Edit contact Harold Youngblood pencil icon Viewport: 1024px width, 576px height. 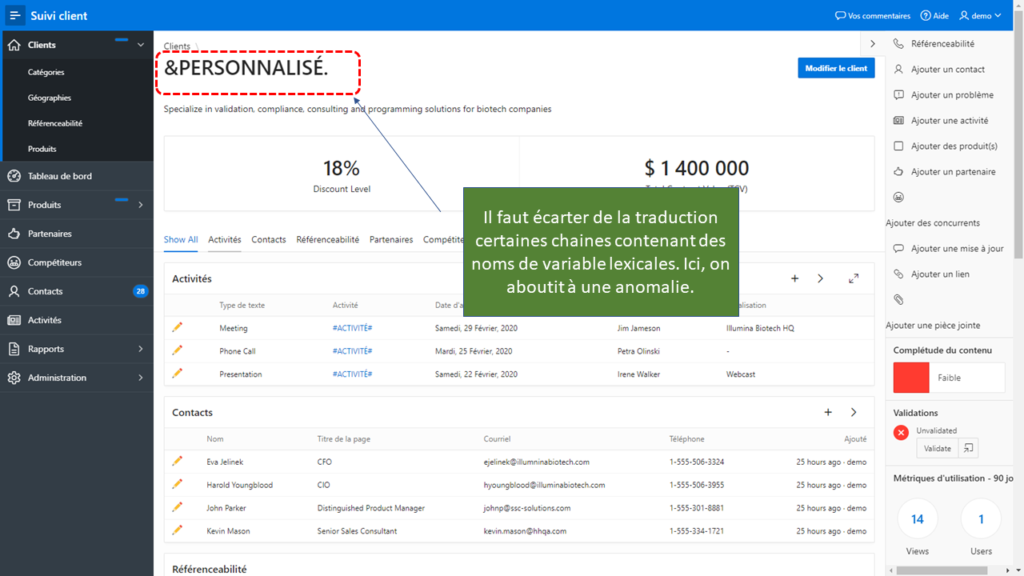point(177,485)
